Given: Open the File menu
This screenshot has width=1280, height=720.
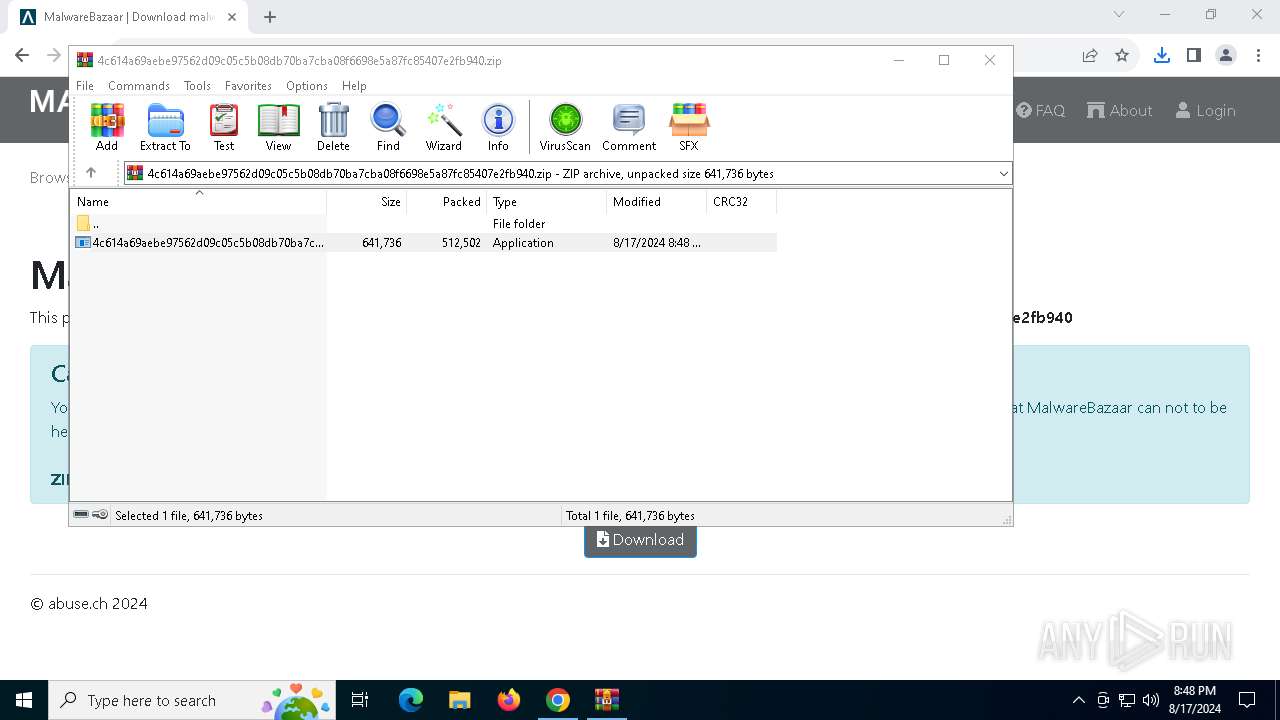Looking at the screenshot, I should (85, 86).
